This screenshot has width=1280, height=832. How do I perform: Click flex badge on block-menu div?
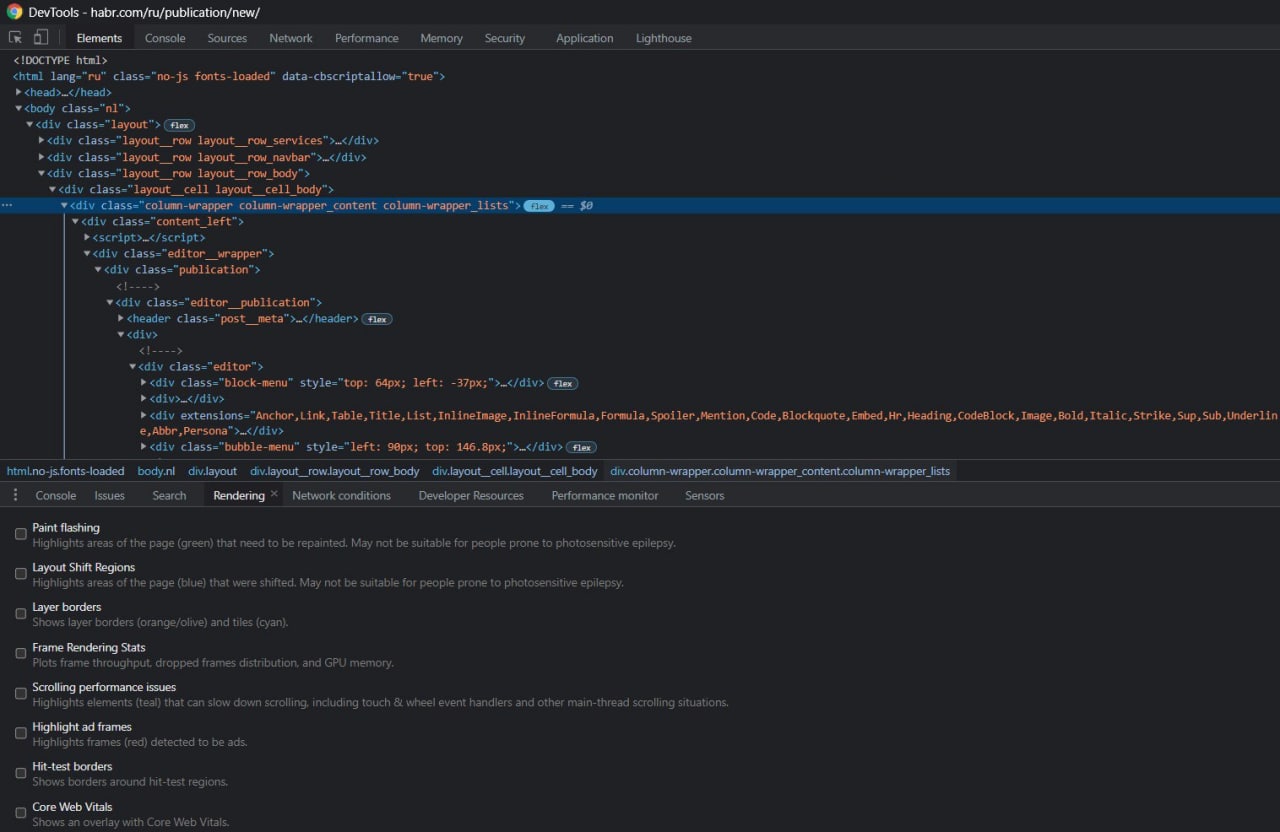tap(563, 383)
